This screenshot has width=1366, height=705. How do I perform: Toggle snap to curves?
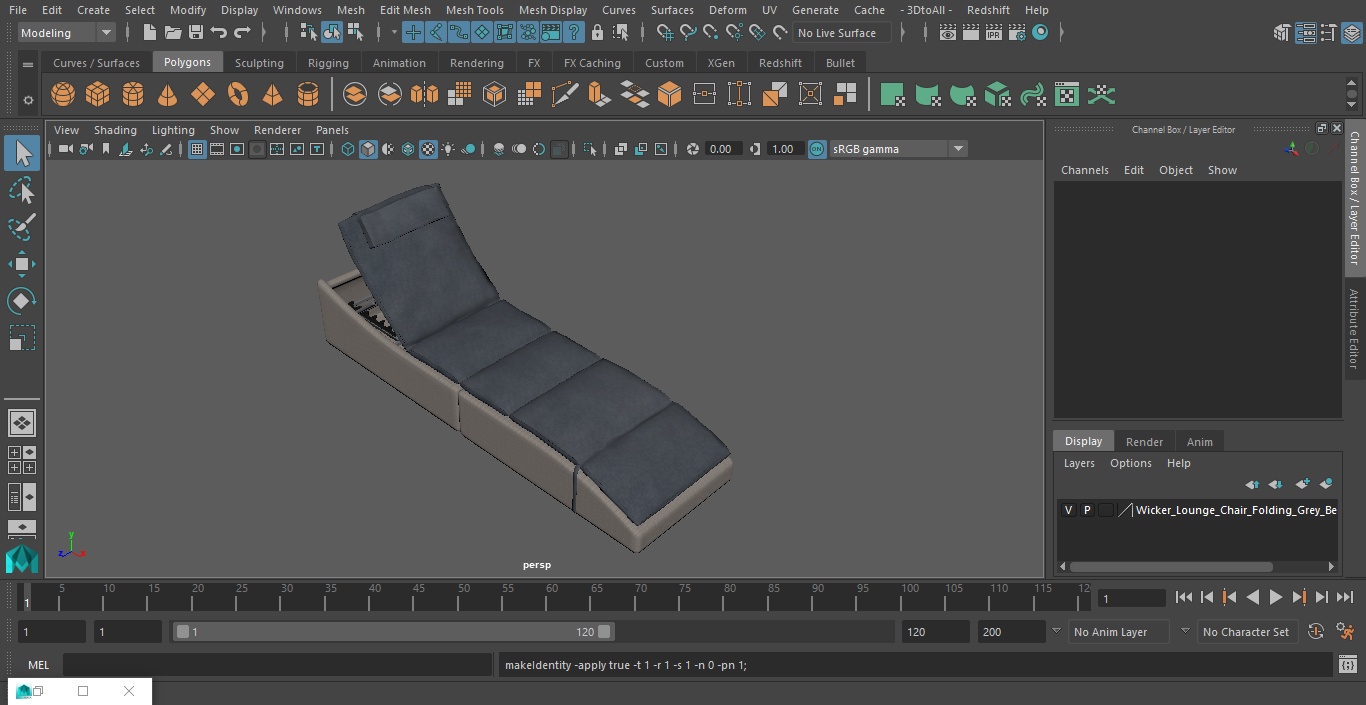[x=688, y=33]
